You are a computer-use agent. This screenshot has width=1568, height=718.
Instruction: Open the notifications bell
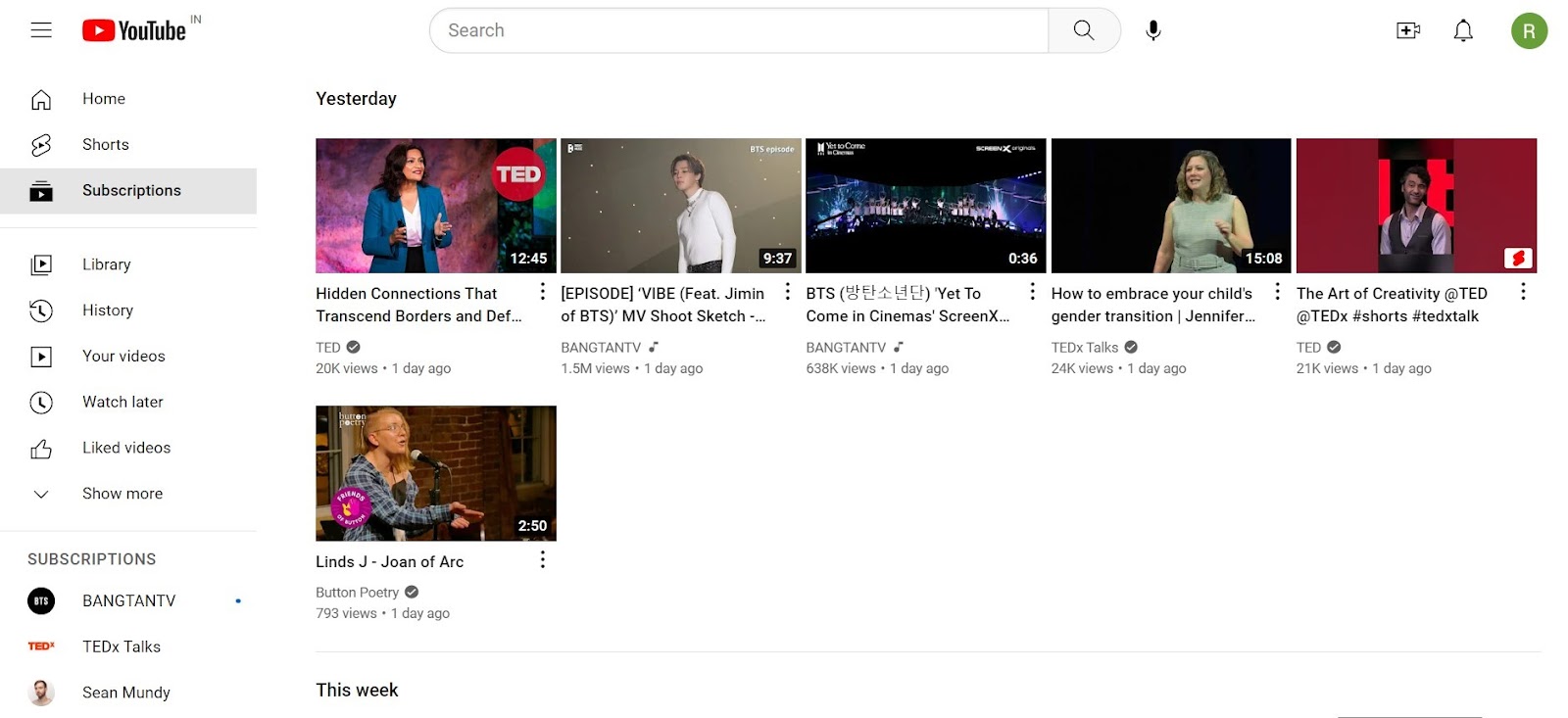pyautogui.click(x=1463, y=30)
